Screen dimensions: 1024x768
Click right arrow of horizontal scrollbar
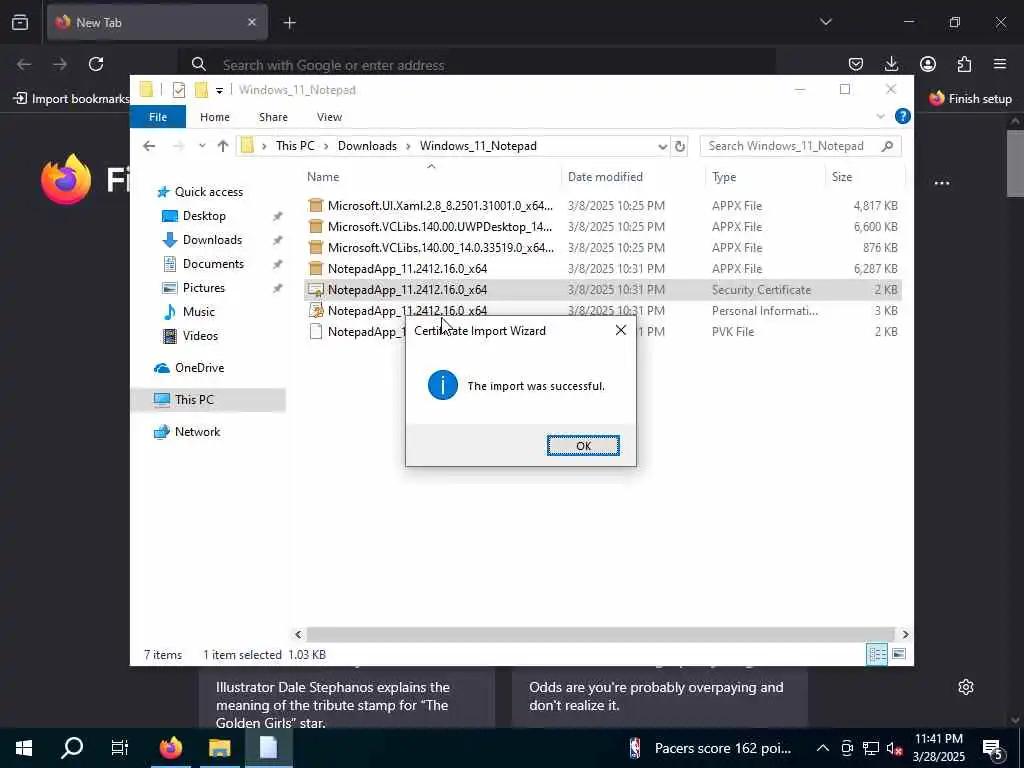coord(904,634)
